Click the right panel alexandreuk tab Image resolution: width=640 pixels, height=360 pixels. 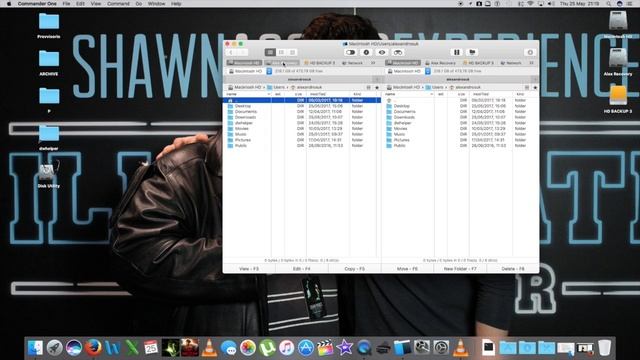click(458, 79)
